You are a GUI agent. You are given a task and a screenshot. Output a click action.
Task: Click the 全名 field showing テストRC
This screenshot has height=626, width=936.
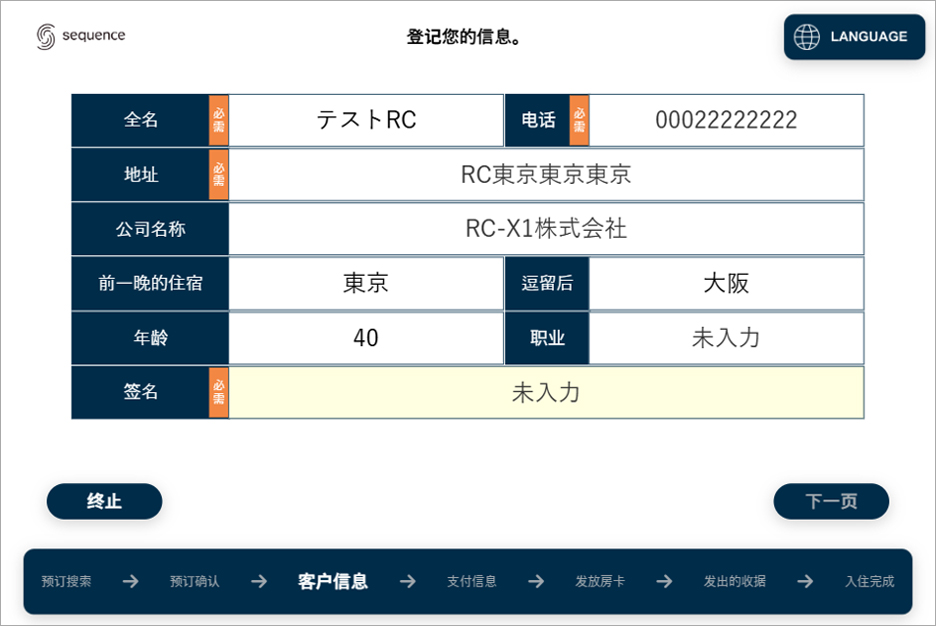[x=366, y=120]
